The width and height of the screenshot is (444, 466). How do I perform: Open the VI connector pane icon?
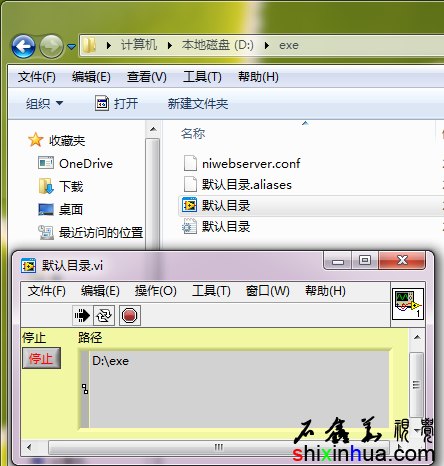[x=408, y=304]
